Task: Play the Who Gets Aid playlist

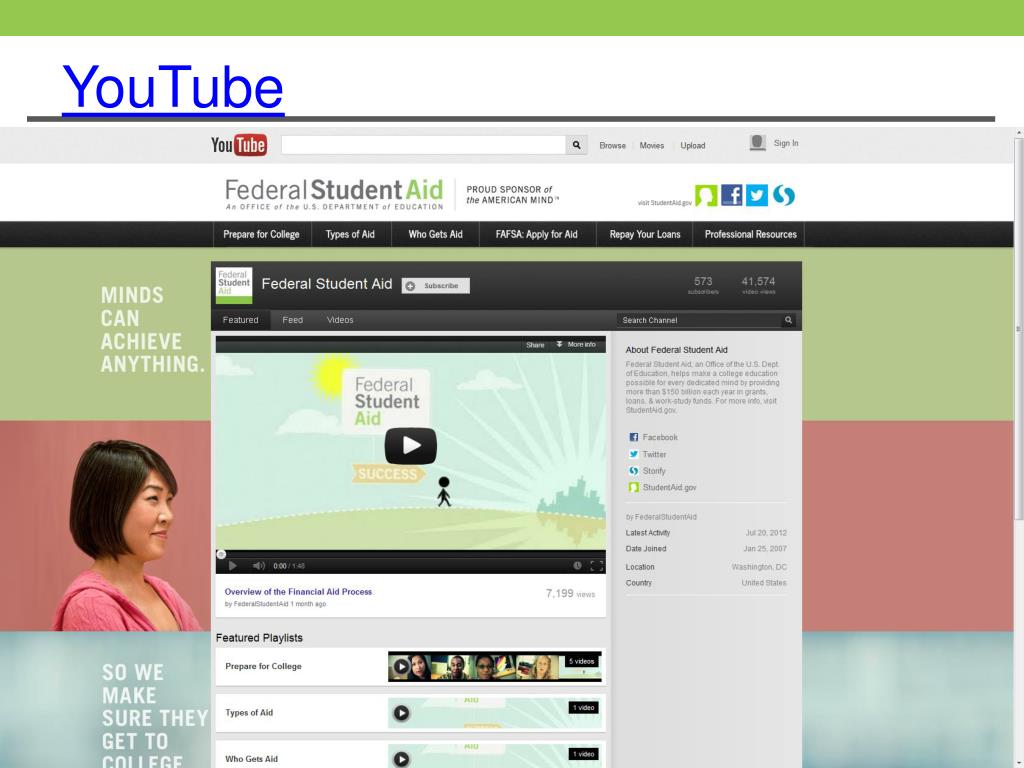Action: point(401,759)
